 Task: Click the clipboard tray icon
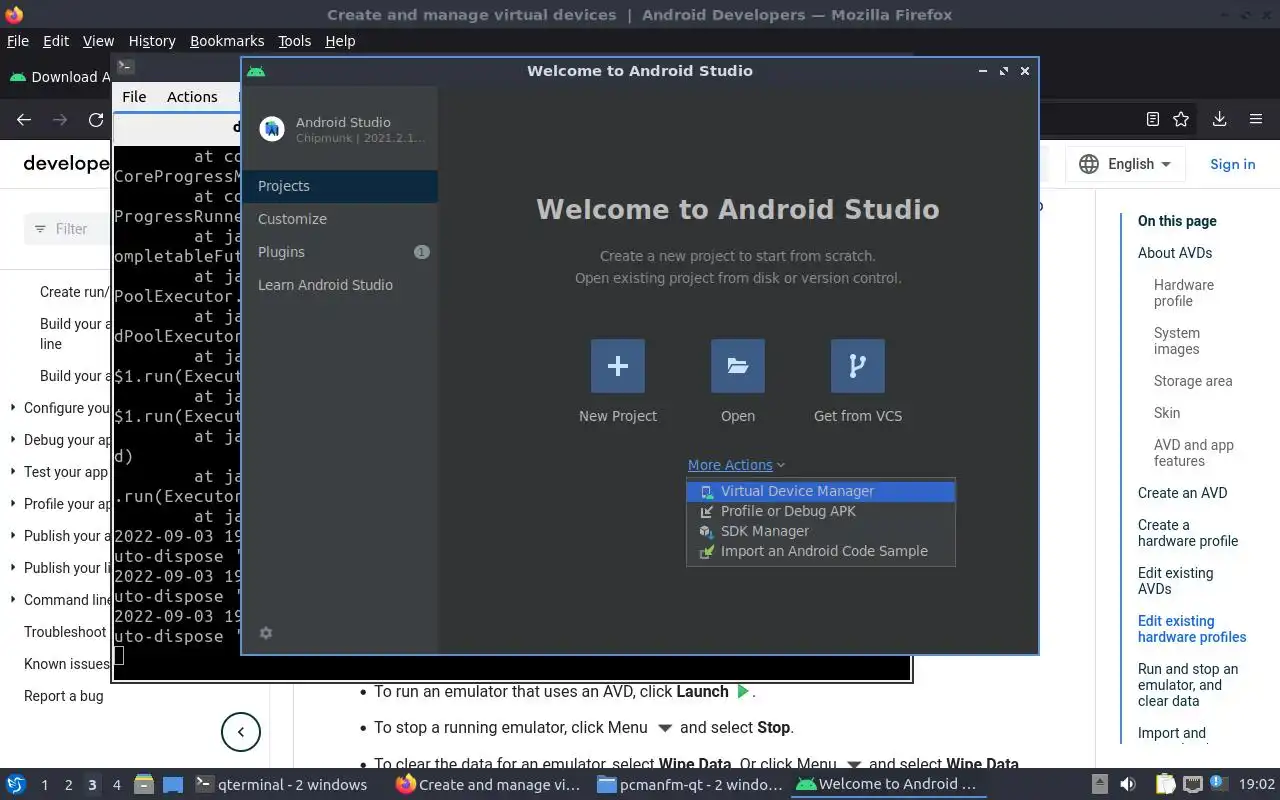point(1165,784)
